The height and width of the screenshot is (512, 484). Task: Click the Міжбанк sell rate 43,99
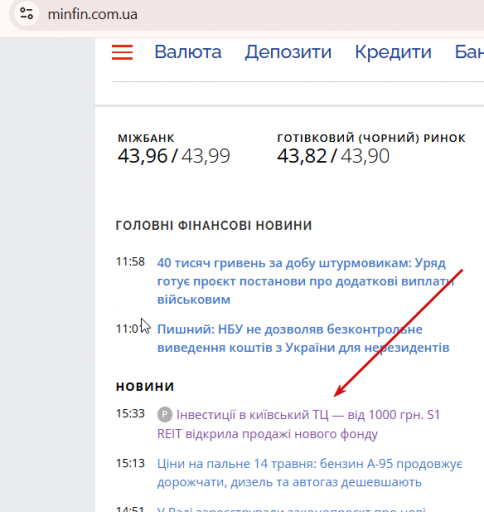(x=206, y=156)
